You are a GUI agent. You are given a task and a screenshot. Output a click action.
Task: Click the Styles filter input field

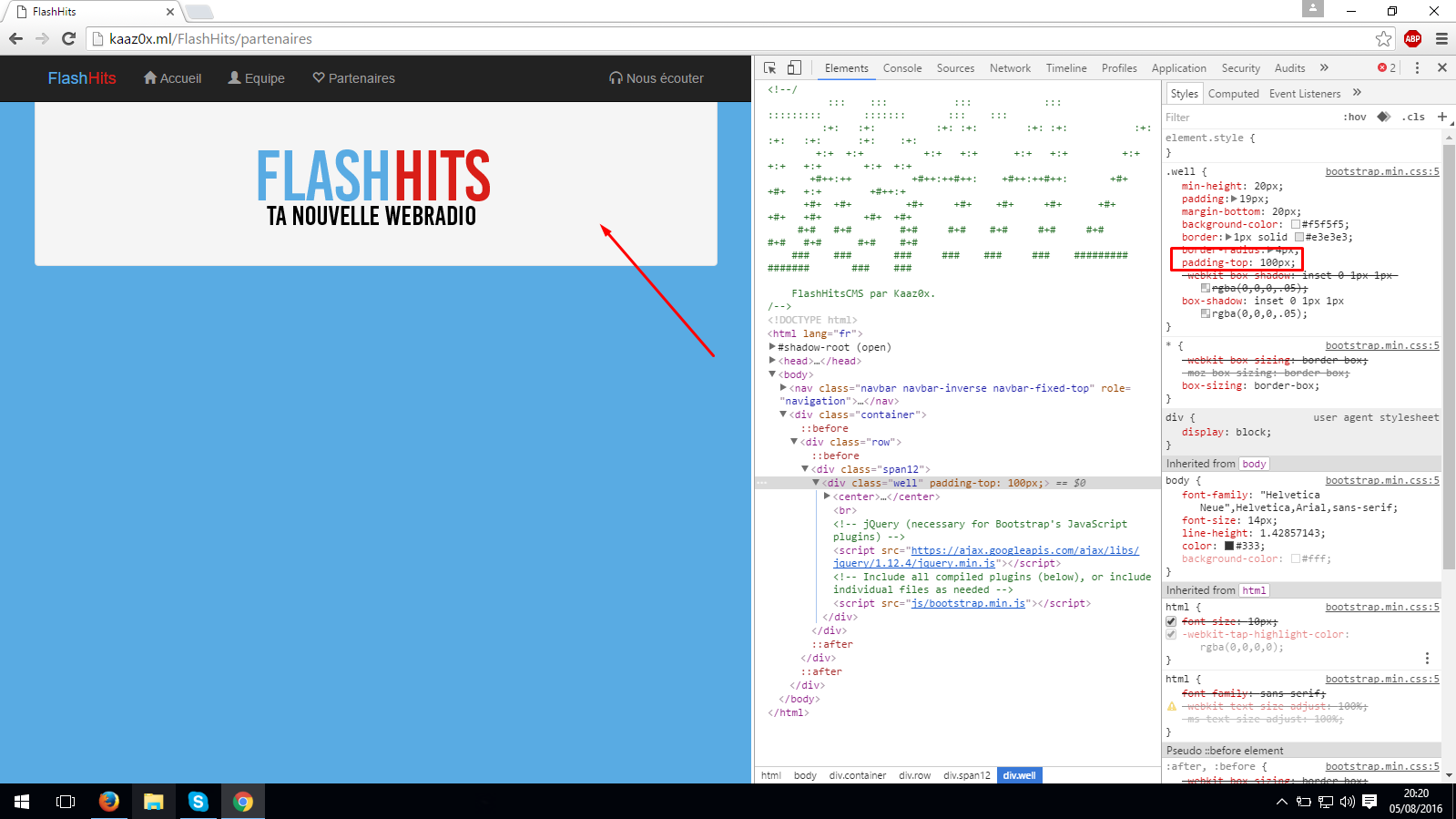point(1247,117)
